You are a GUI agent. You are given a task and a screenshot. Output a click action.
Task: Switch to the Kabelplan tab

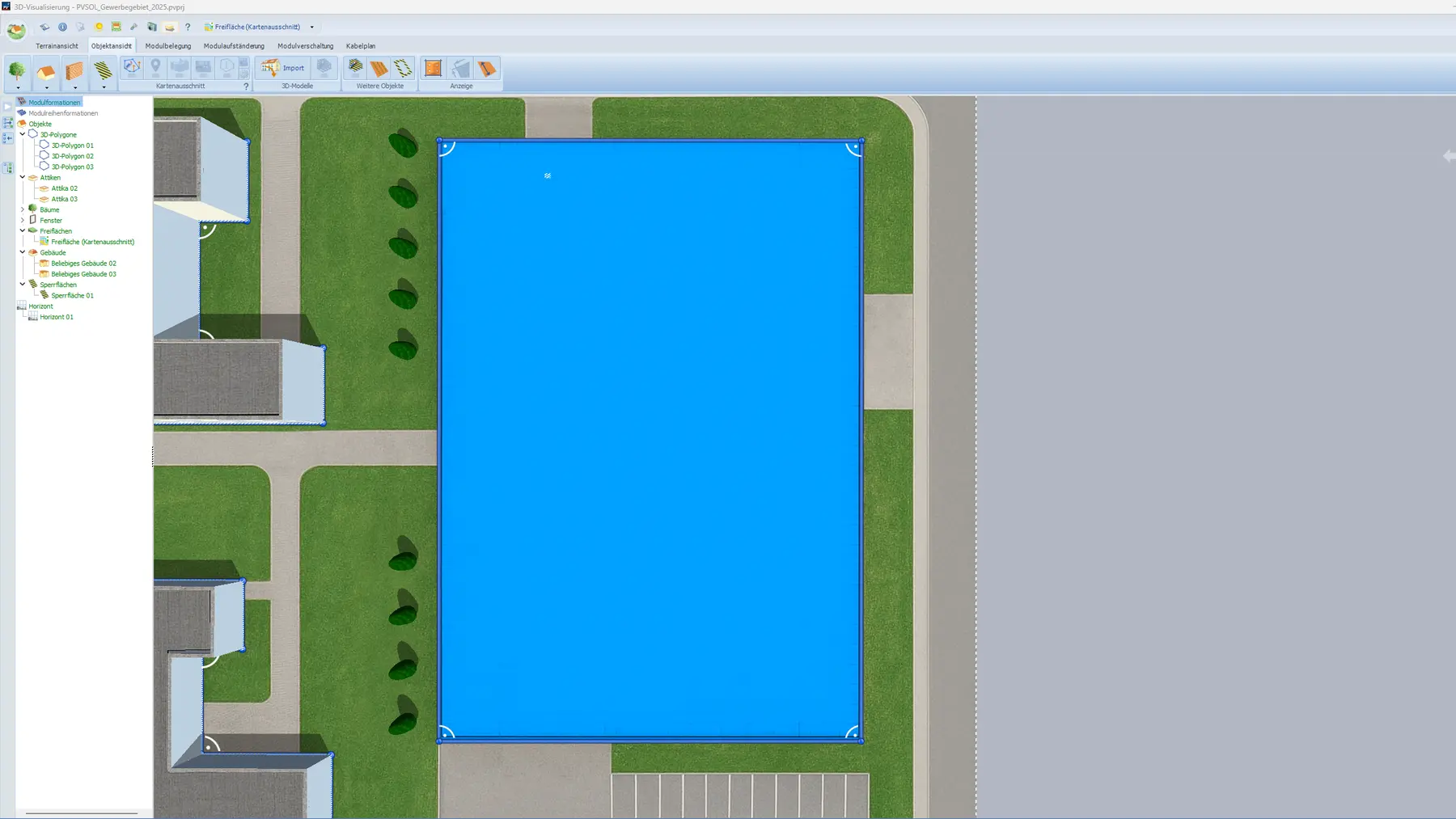tap(360, 46)
